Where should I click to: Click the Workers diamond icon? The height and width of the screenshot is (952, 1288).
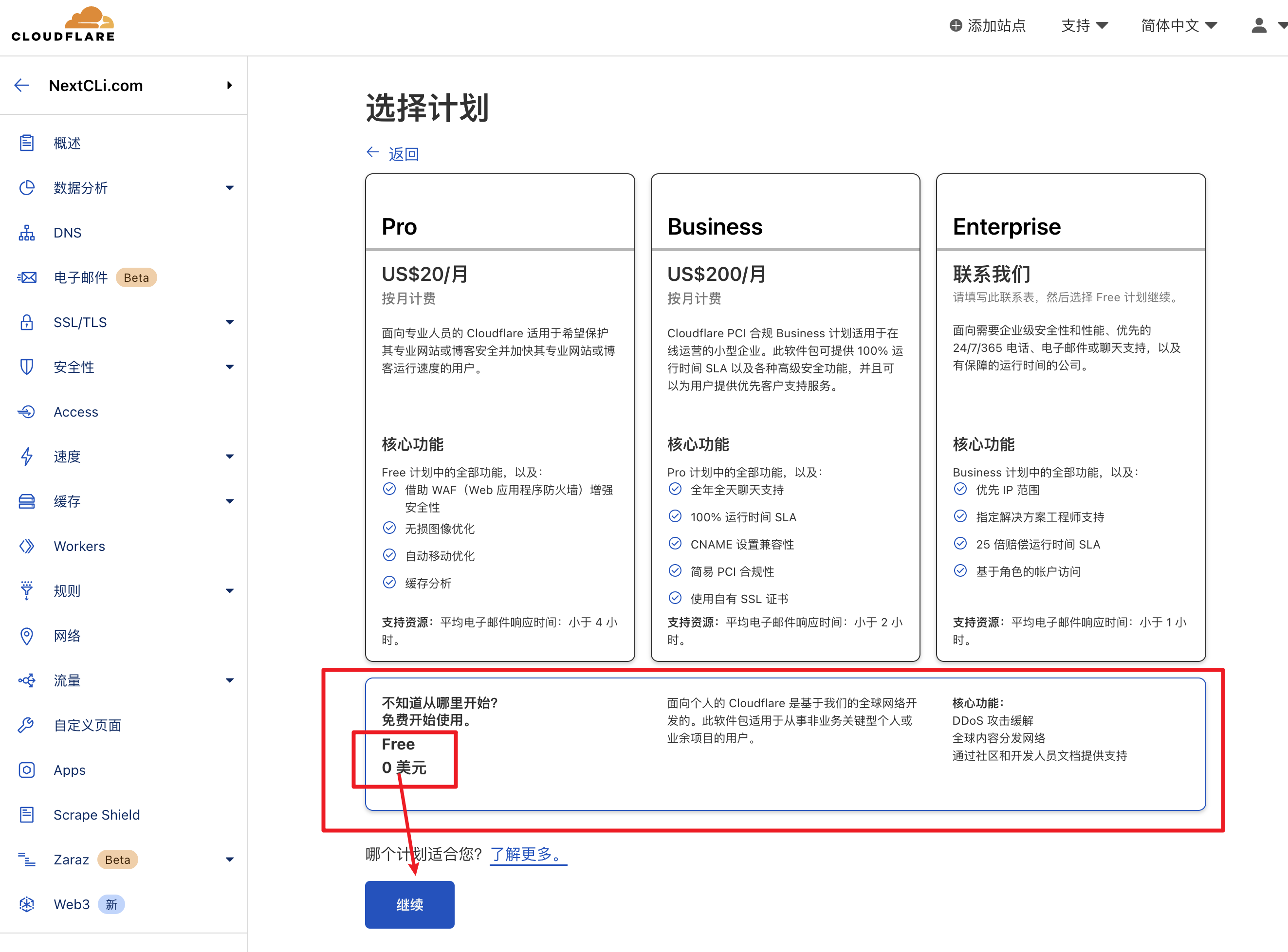(26, 546)
